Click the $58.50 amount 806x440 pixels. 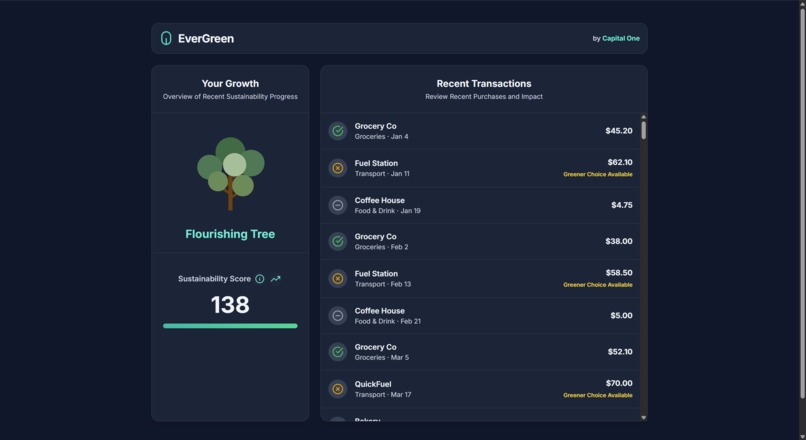619,273
